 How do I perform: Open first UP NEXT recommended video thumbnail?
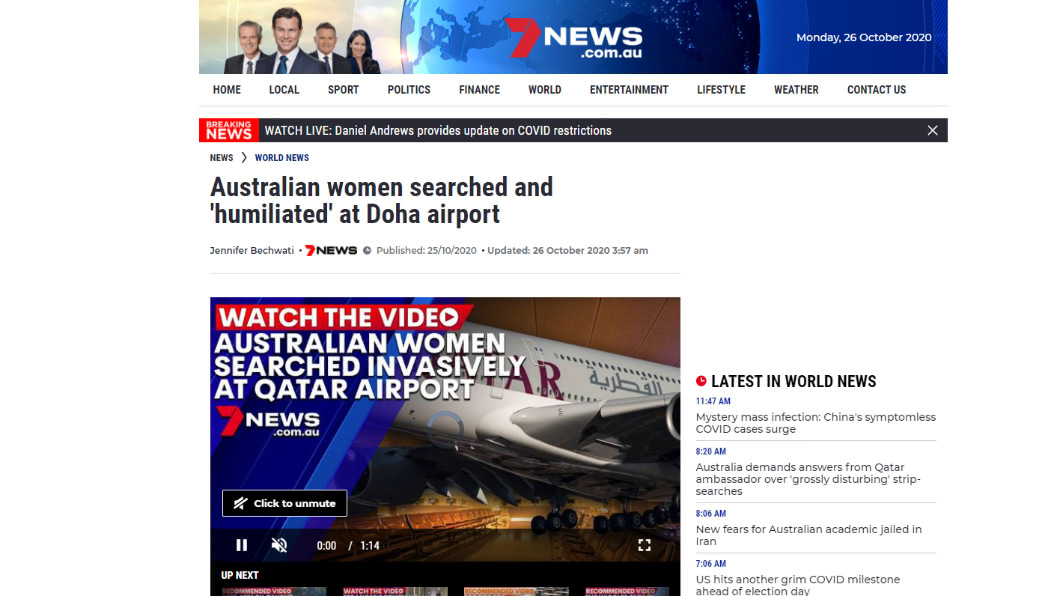coord(274,591)
